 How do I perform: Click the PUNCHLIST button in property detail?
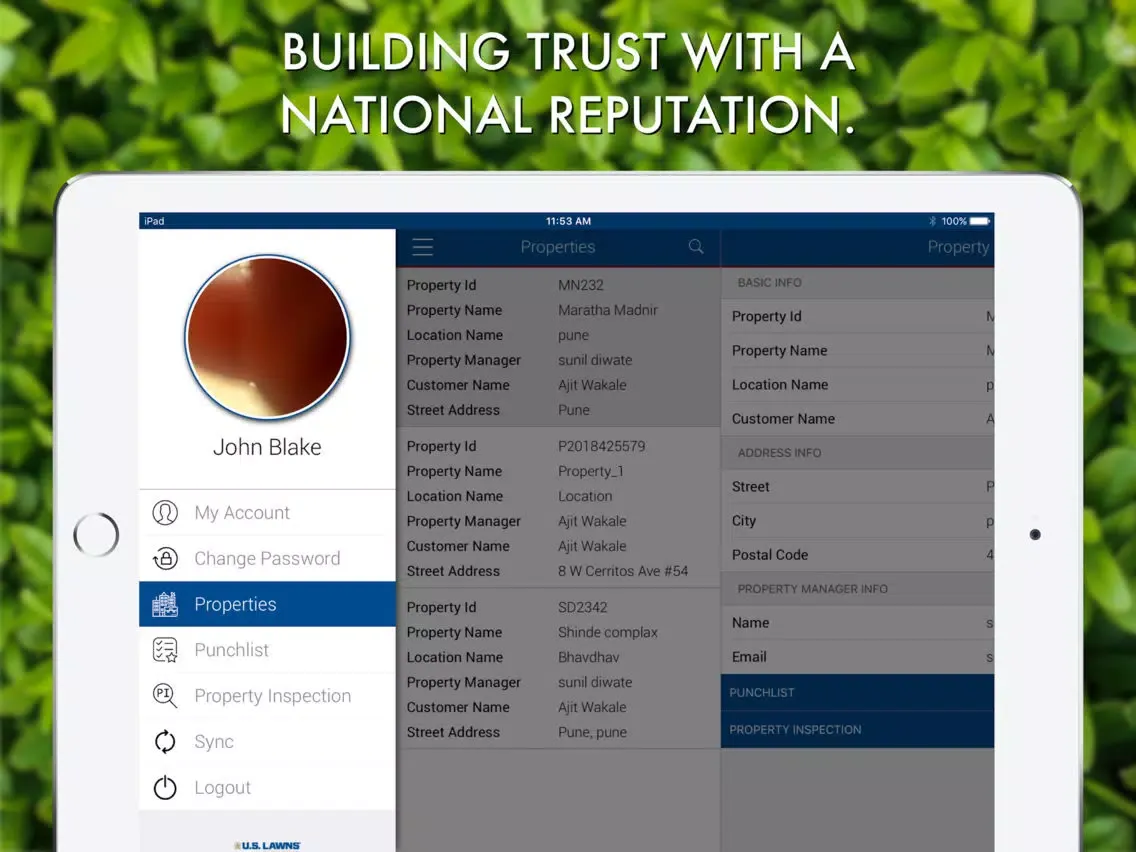point(857,693)
